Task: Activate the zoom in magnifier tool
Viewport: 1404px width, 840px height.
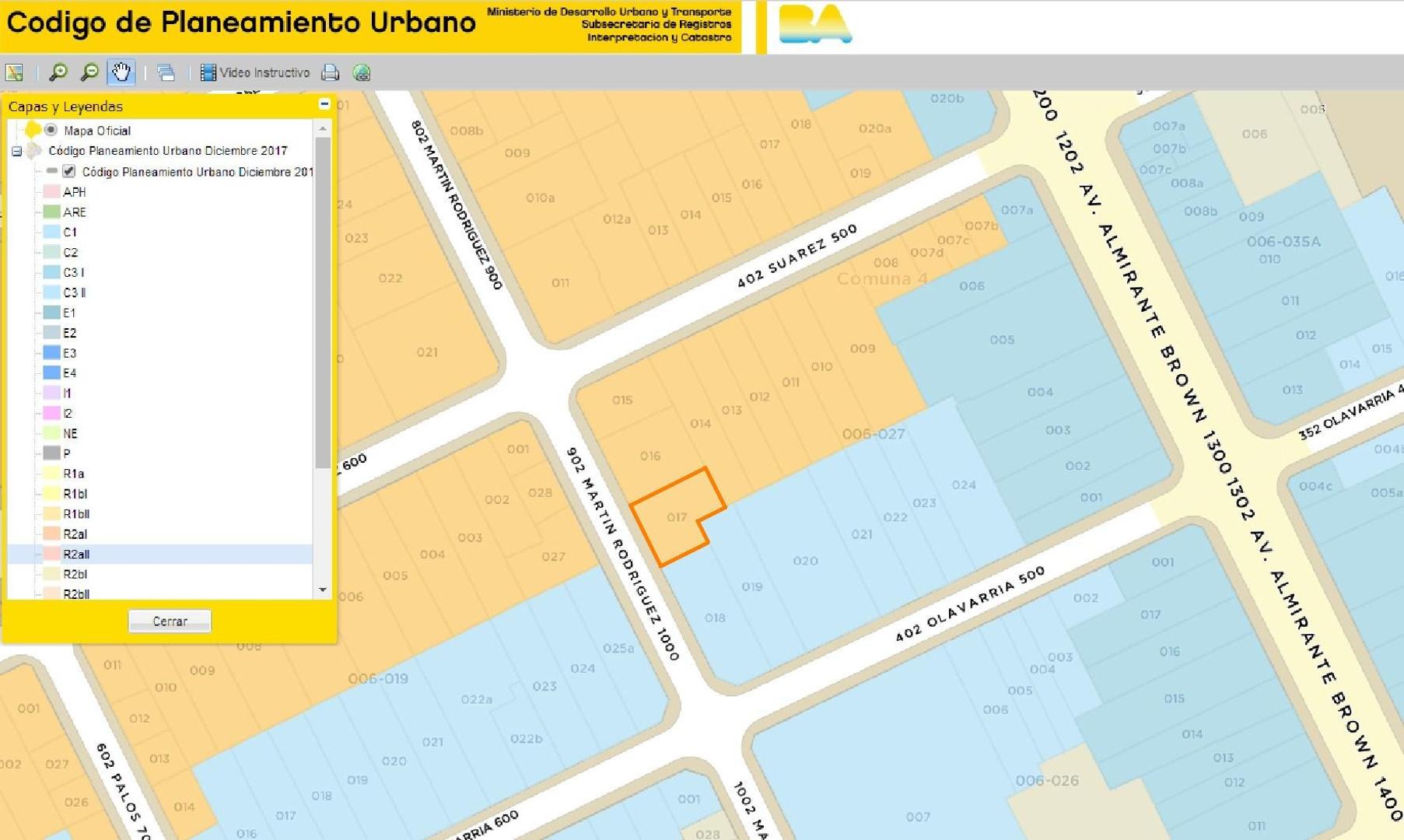Action: coord(58,72)
